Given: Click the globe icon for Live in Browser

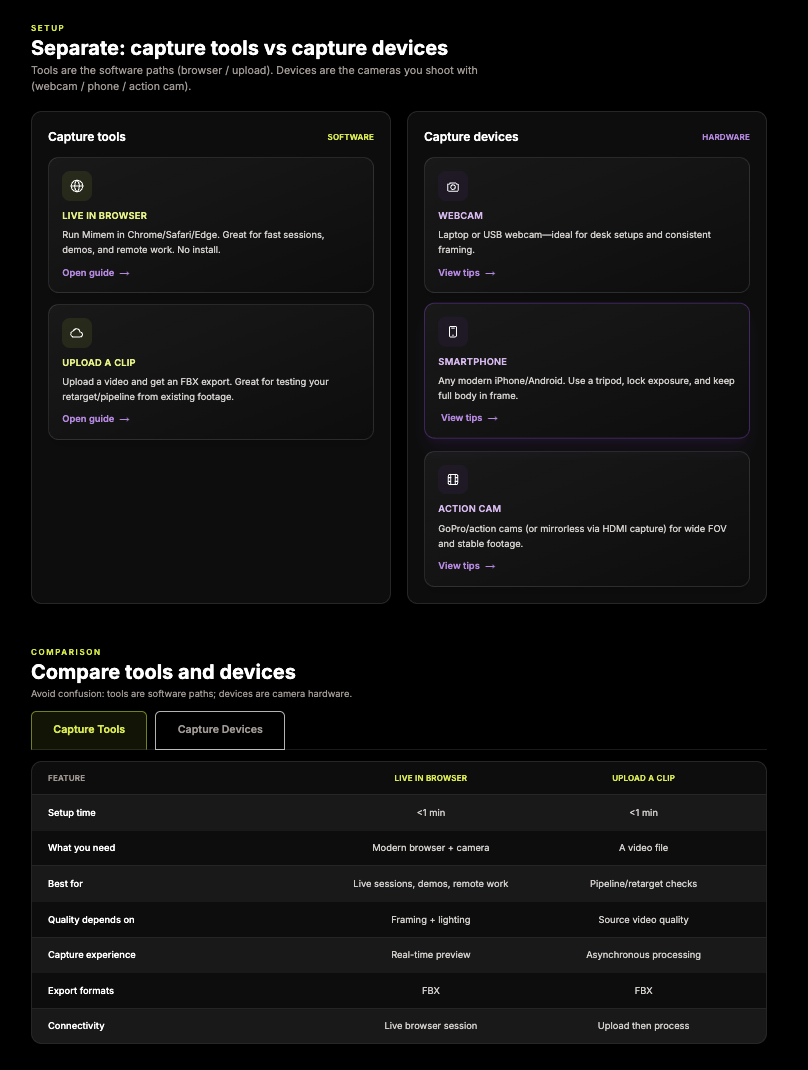Looking at the screenshot, I should [x=77, y=186].
